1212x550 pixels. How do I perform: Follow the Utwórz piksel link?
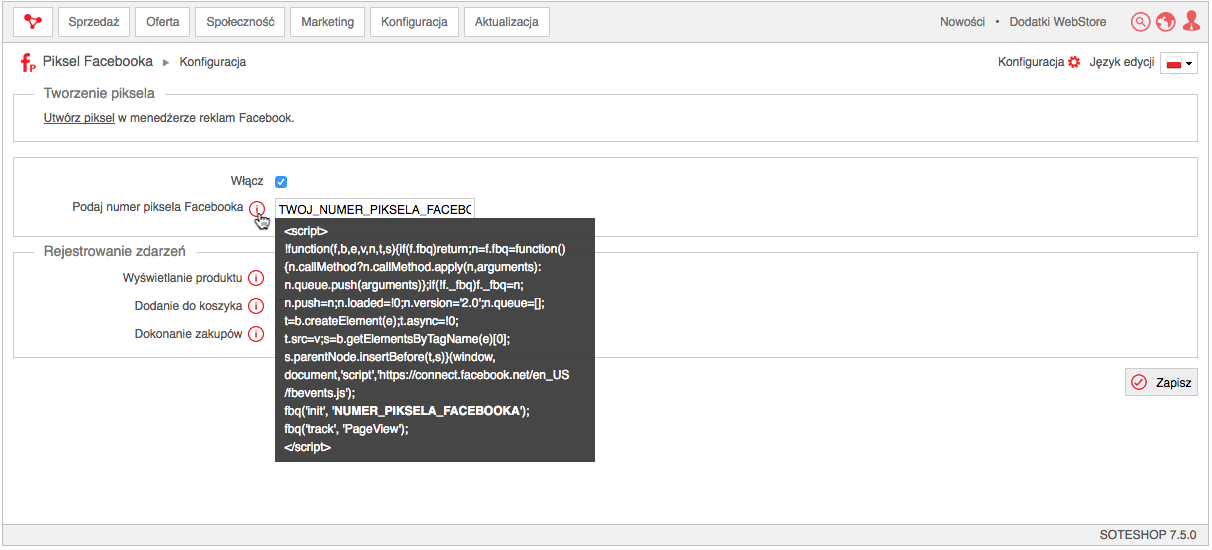(79, 118)
